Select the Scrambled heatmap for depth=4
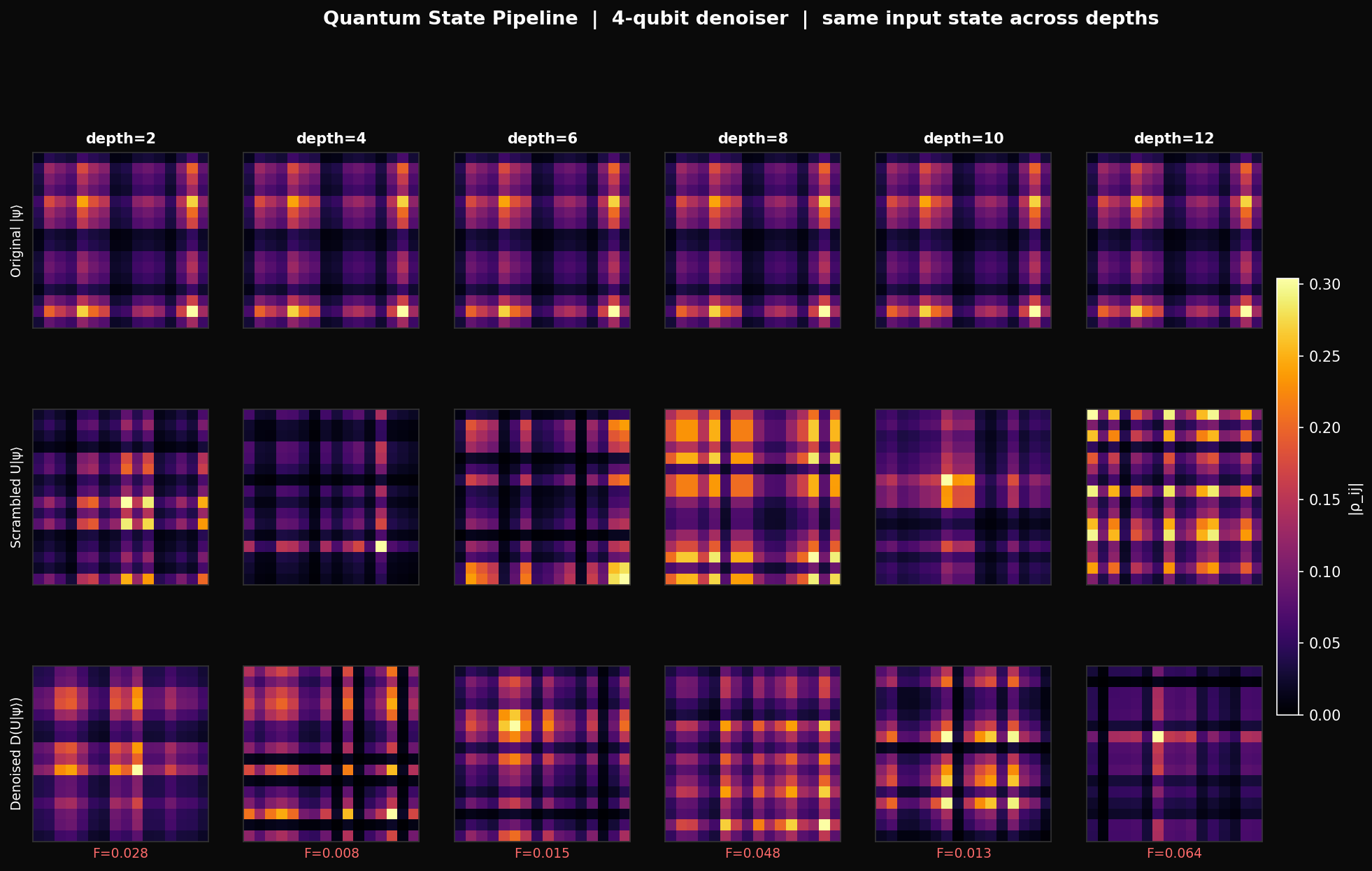The width and height of the screenshot is (1372, 871). click(x=331, y=497)
